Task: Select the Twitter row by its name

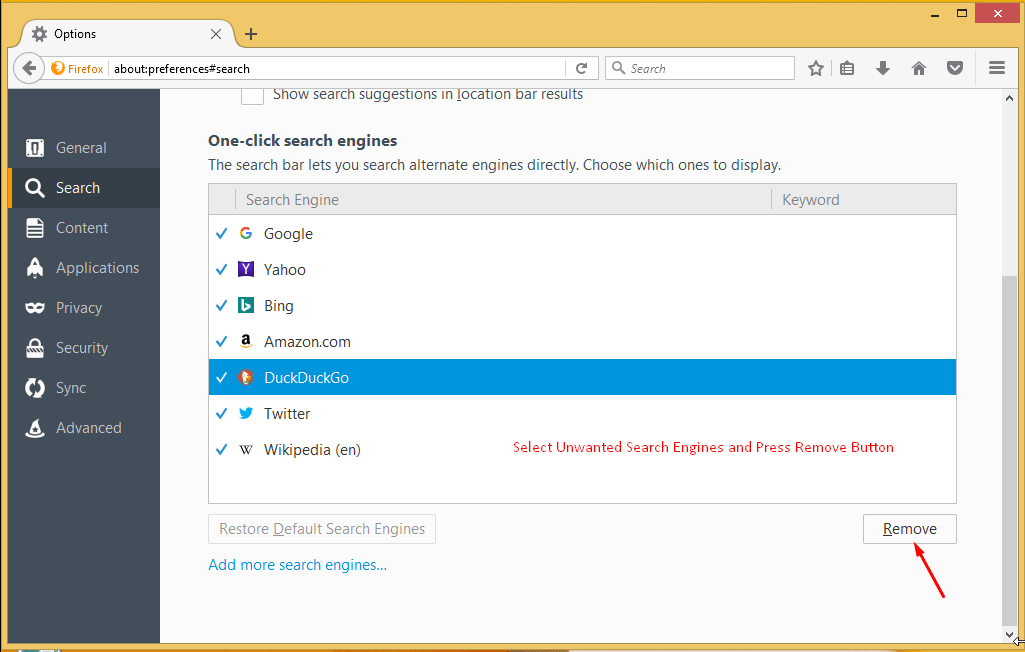Action: pyautogui.click(x=287, y=413)
